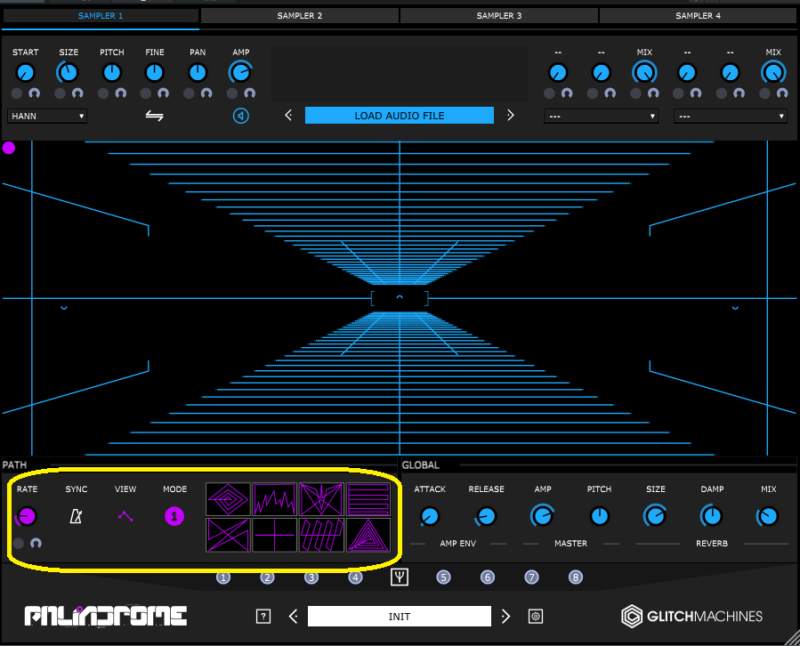Switch to the Sampler 4 tab
Screen dimensions: 800x646
698,16
